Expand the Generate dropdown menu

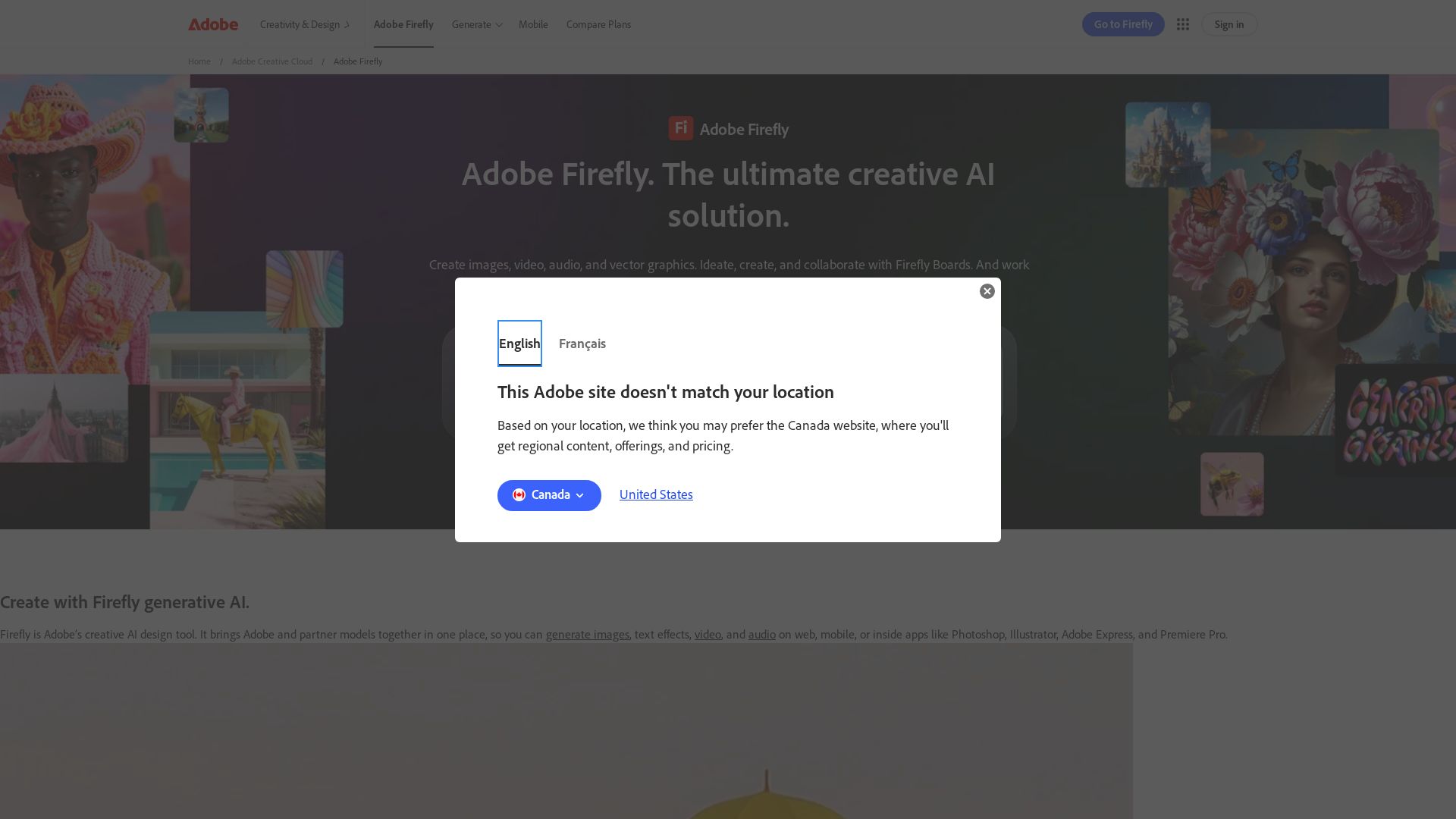476,24
